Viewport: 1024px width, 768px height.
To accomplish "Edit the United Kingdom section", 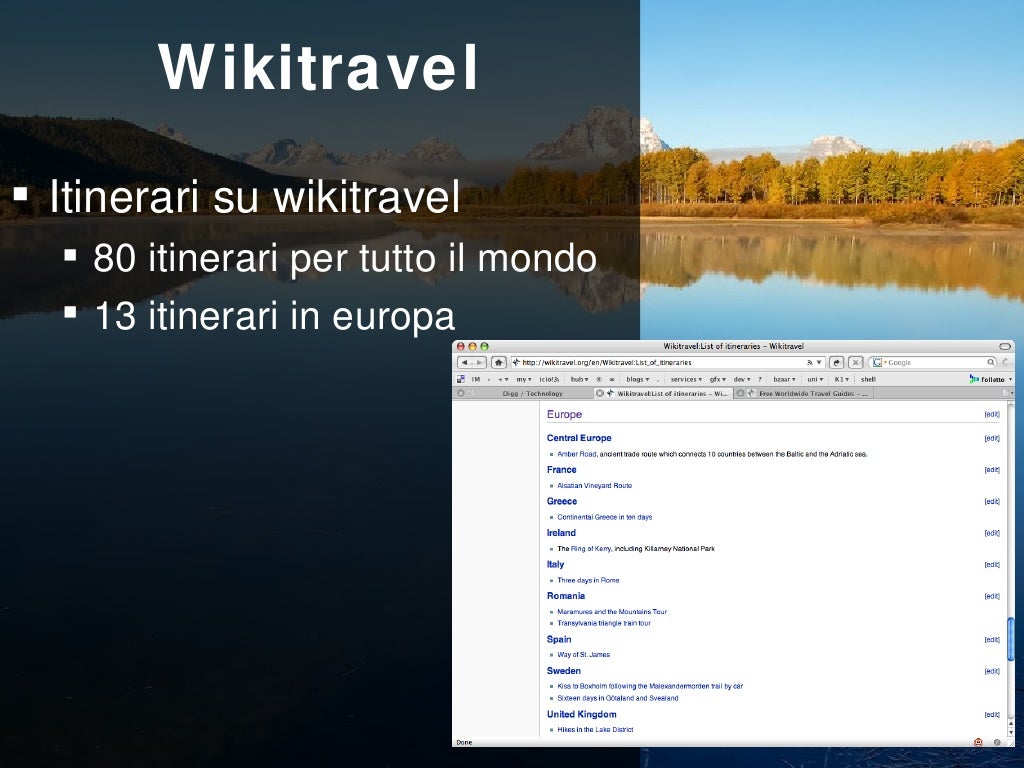I will point(992,714).
